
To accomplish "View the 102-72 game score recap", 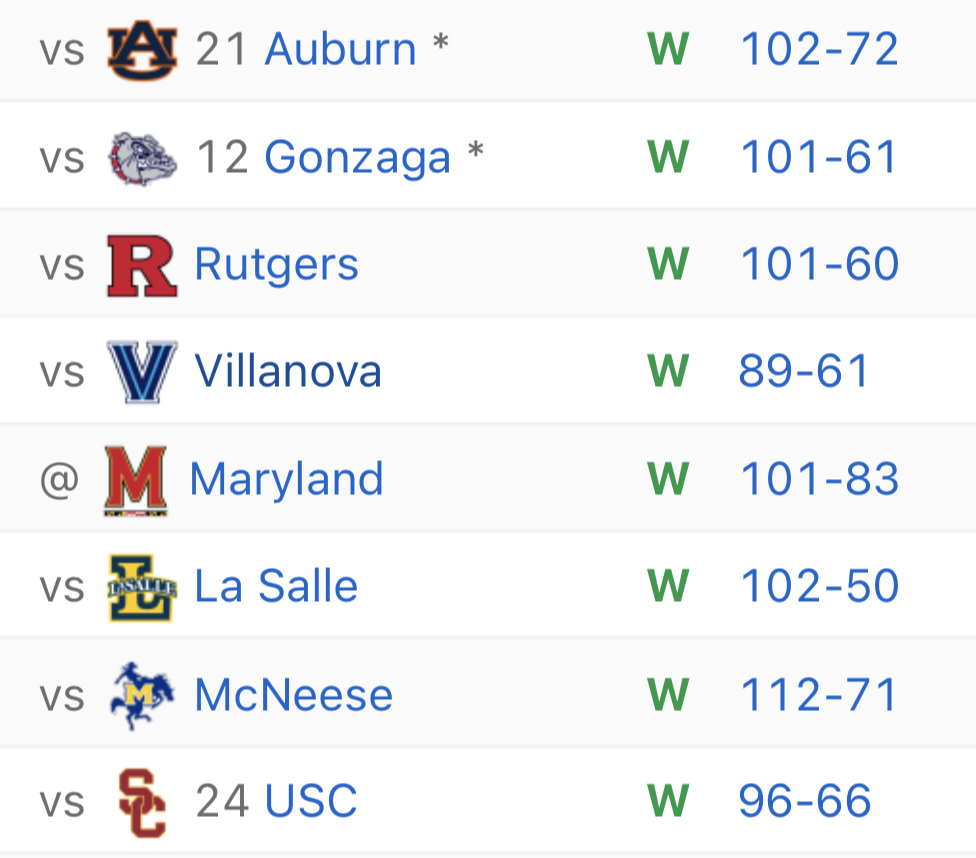I will click(820, 49).
